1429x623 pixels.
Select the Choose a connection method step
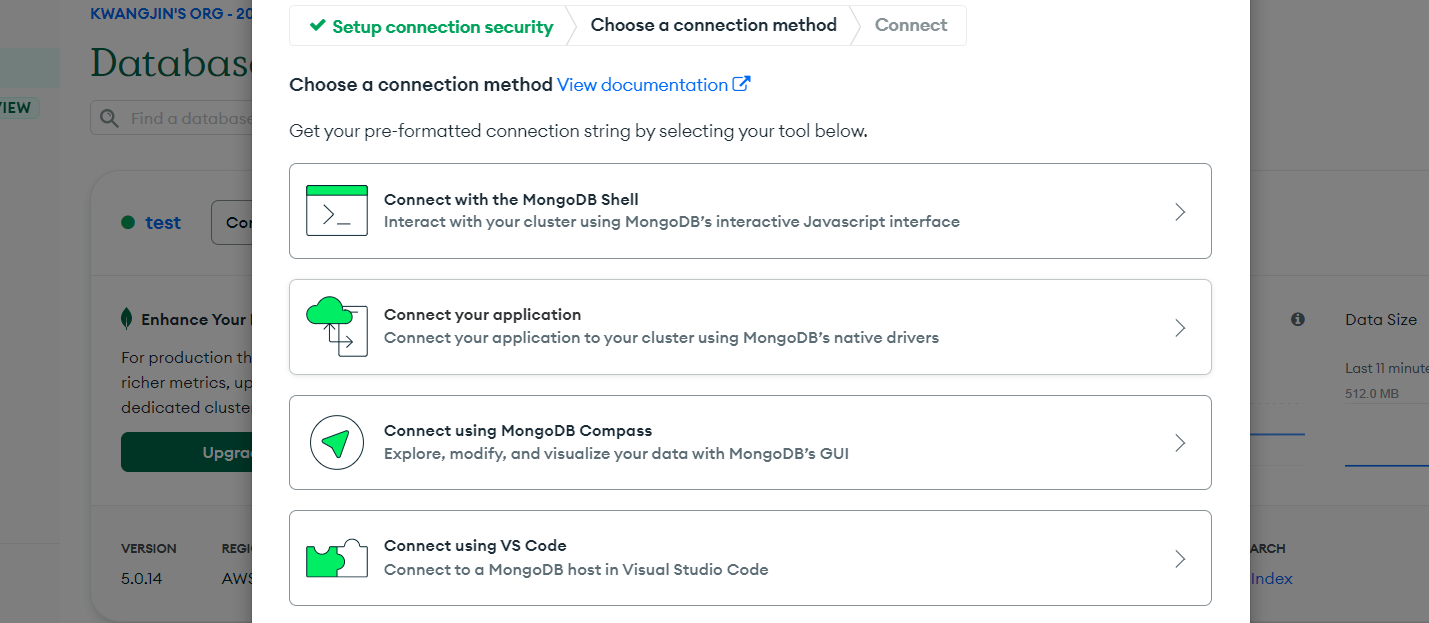coord(713,25)
